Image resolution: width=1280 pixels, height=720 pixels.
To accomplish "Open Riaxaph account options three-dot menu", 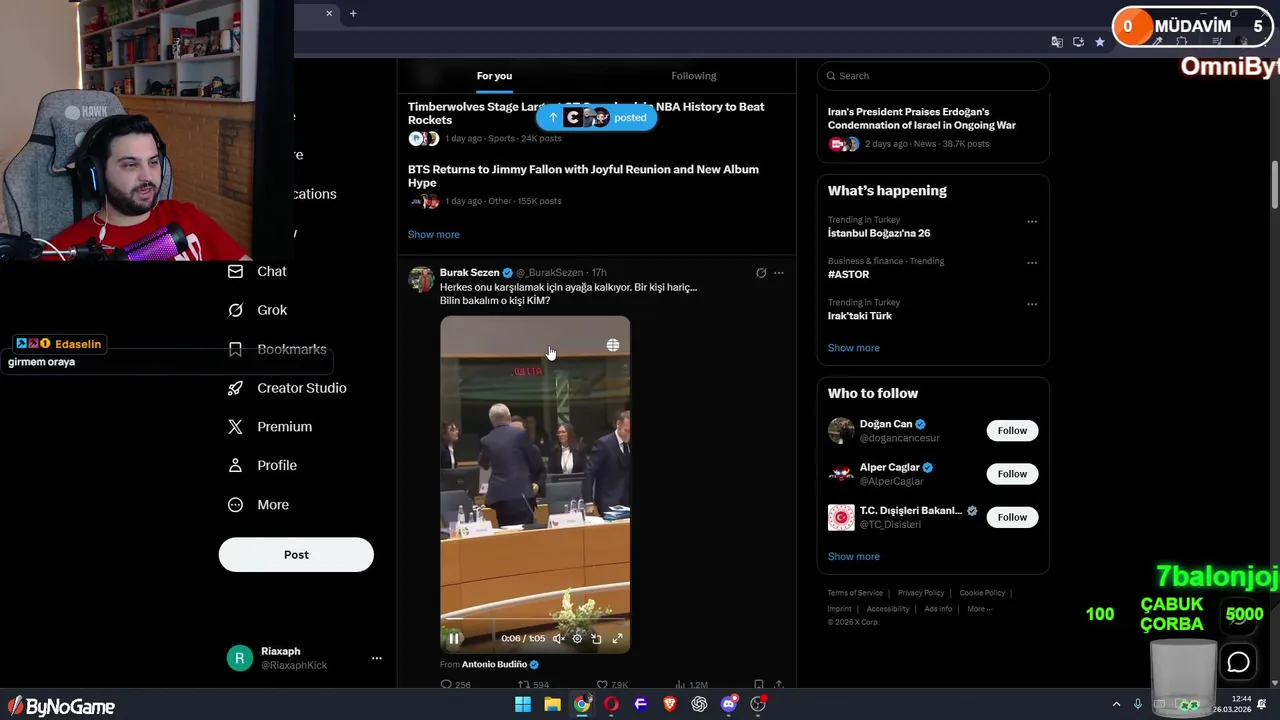I will click(x=377, y=658).
